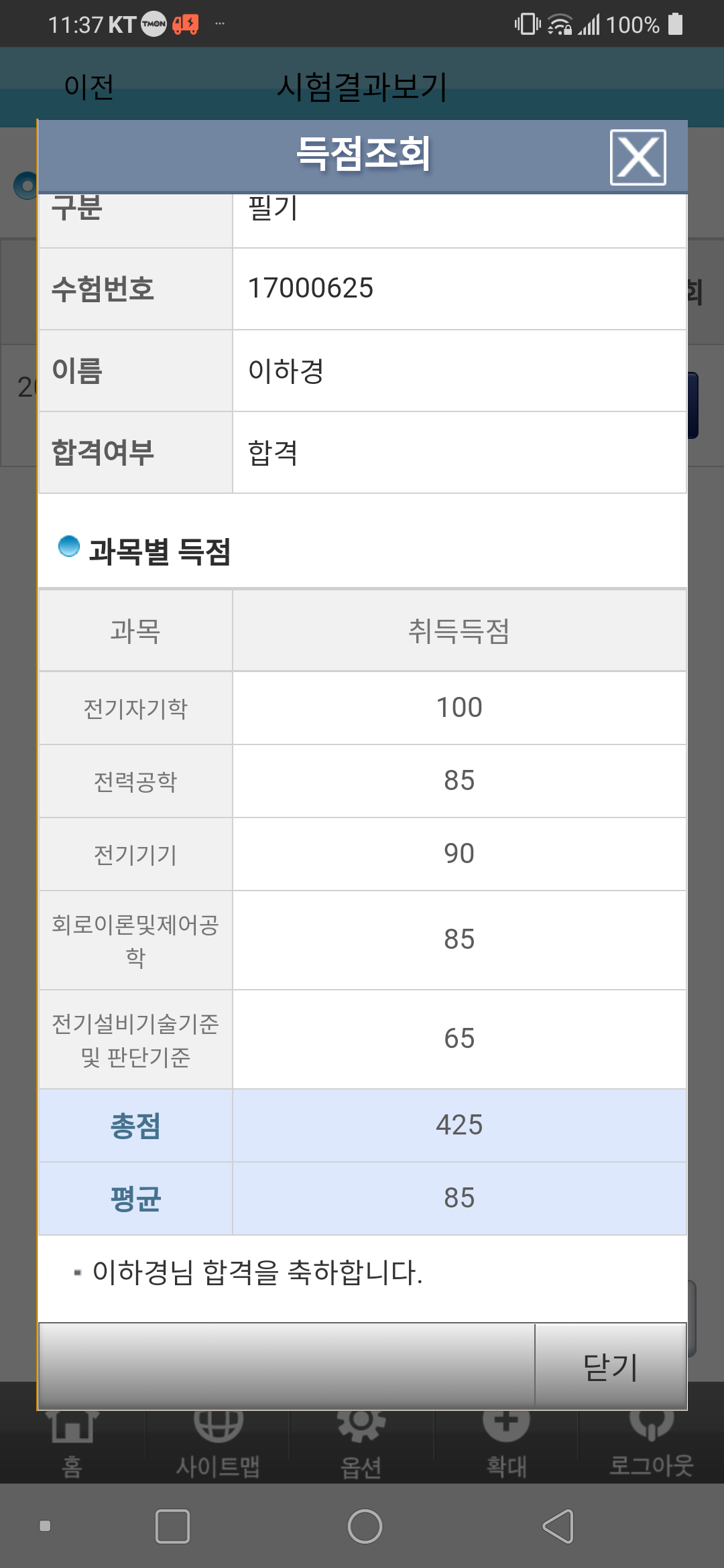Viewport: 724px width, 1568px height.
Task: Tap the TMON notification icon in status bar
Action: (x=154, y=25)
